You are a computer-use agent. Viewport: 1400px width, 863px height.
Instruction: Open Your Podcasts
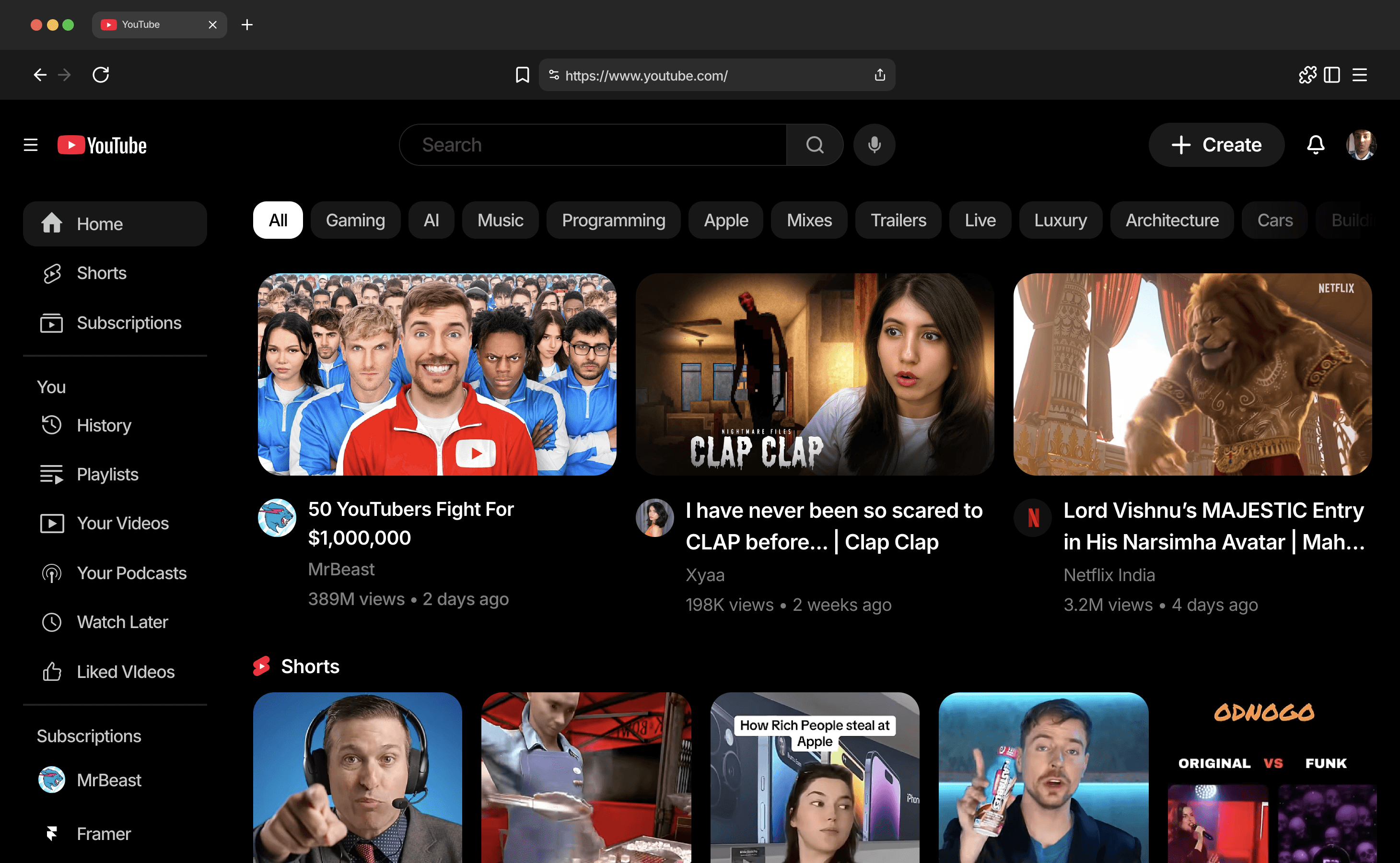115,573
